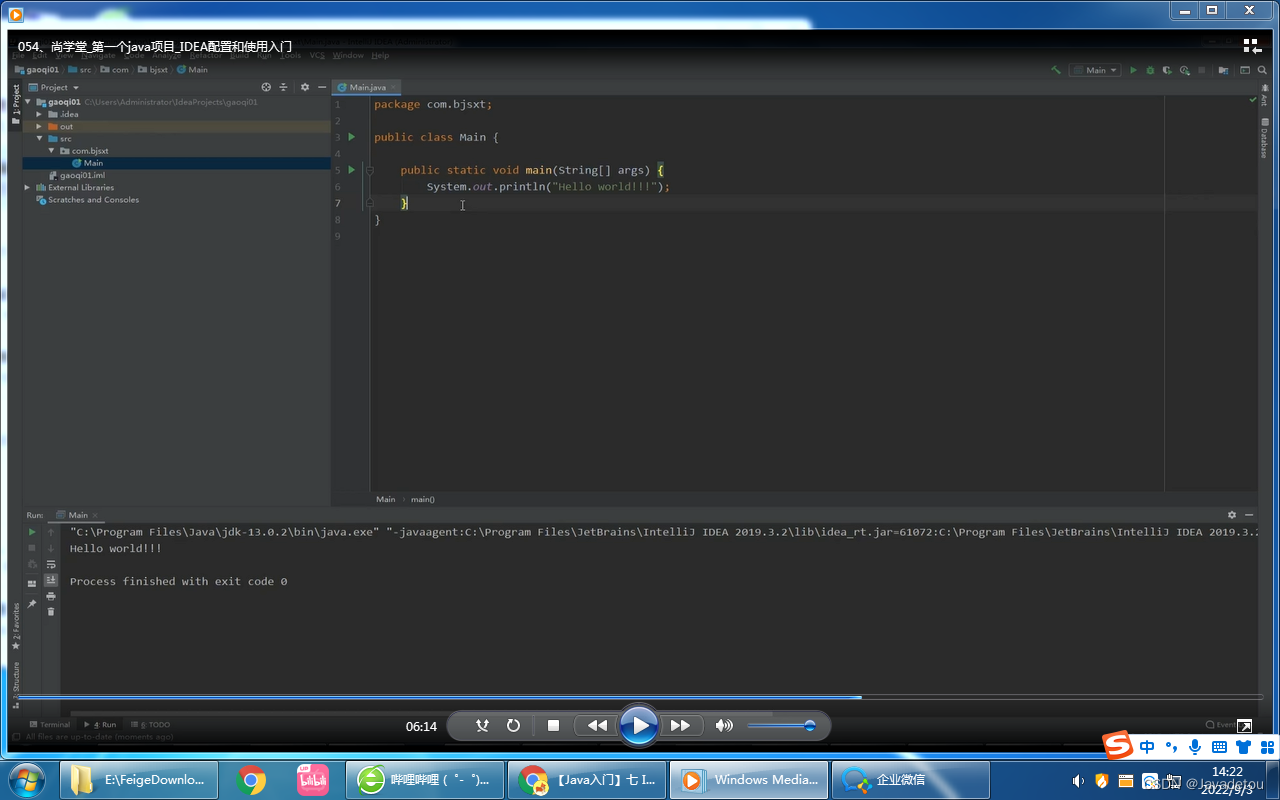The width and height of the screenshot is (1280, 800).
Task: Run Main with the green toolbar arrow
Action: pyautogui.click(x=1133, y=70)
